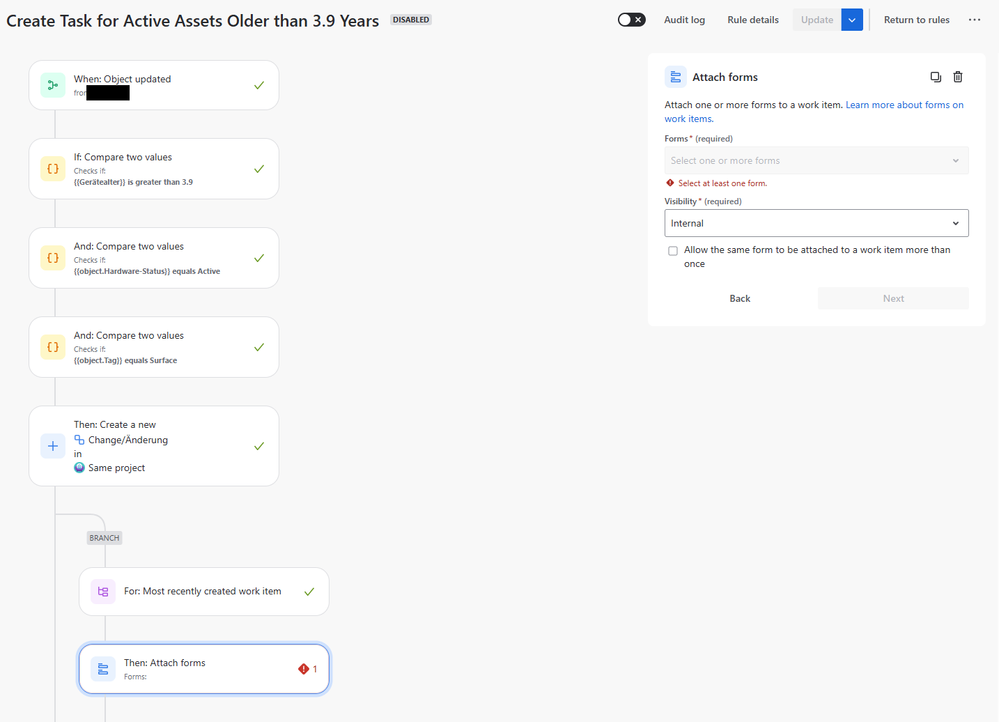The image size is (999, 722).
Task: Click the duplicate component icon
Action: pos(935,77)
